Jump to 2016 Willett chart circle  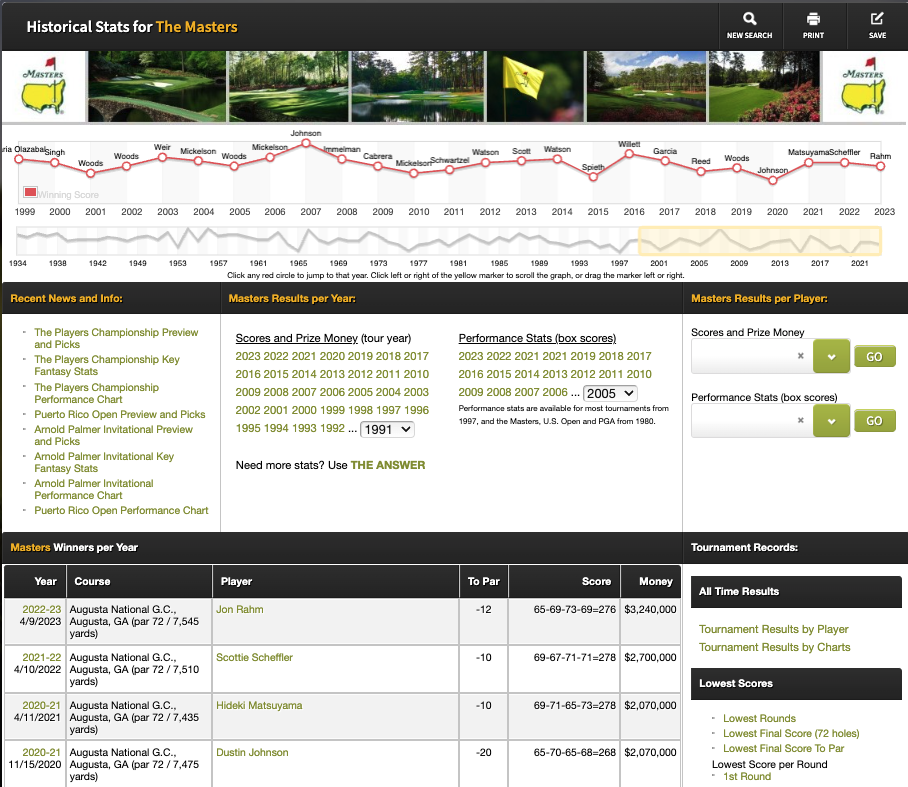629,153
